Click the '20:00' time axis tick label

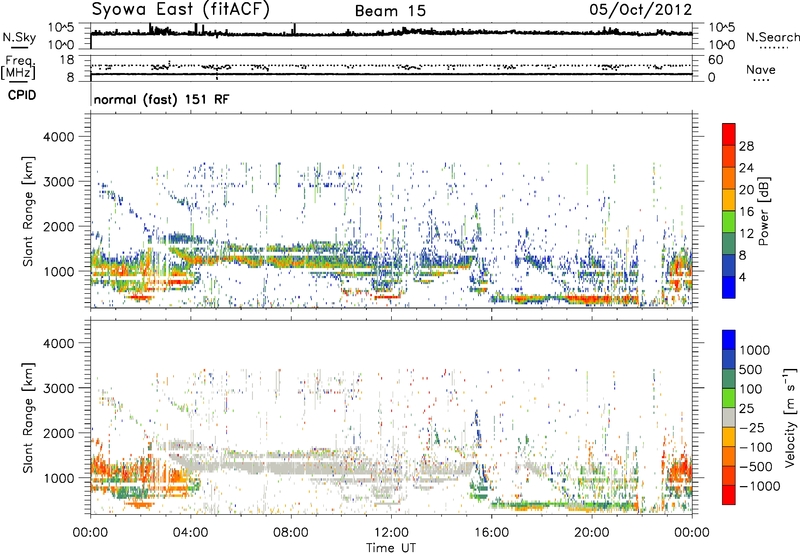tap(592, 533)
